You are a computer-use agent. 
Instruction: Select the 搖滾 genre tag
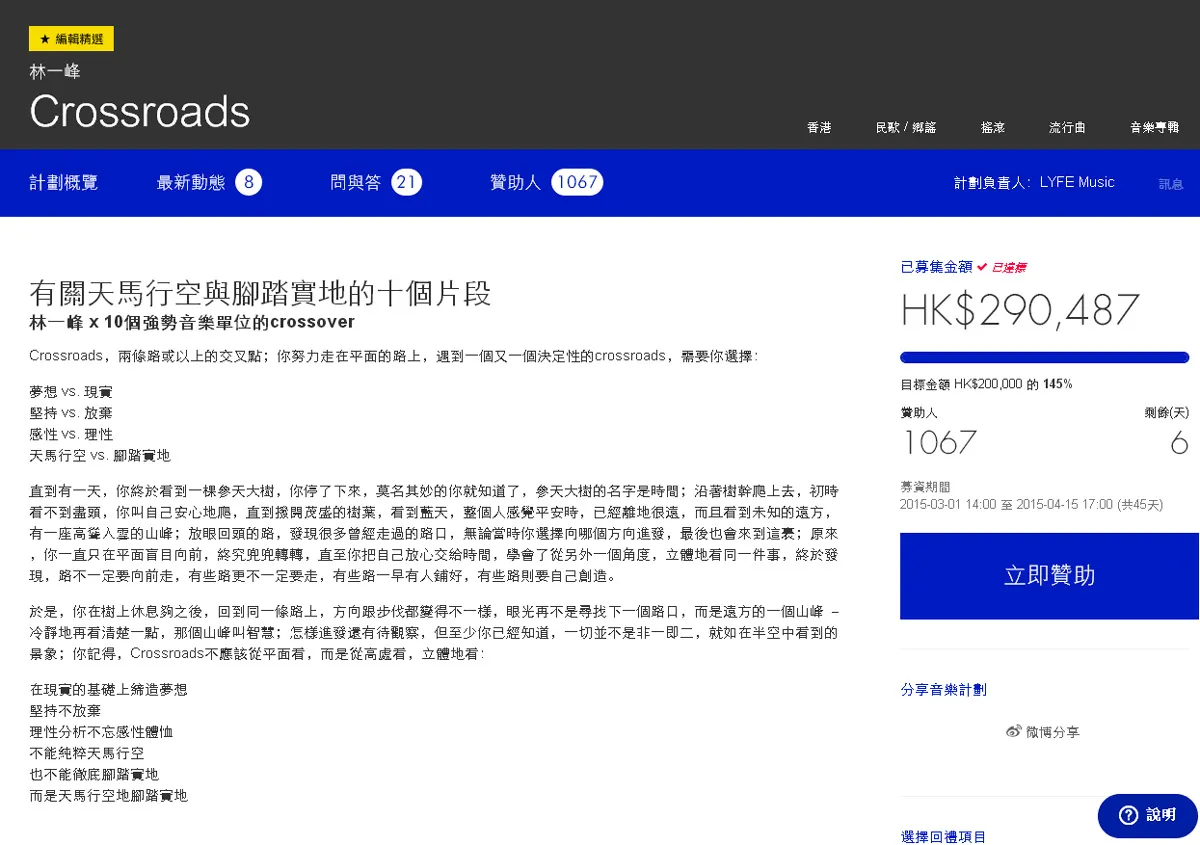click(x=993, y=128)
